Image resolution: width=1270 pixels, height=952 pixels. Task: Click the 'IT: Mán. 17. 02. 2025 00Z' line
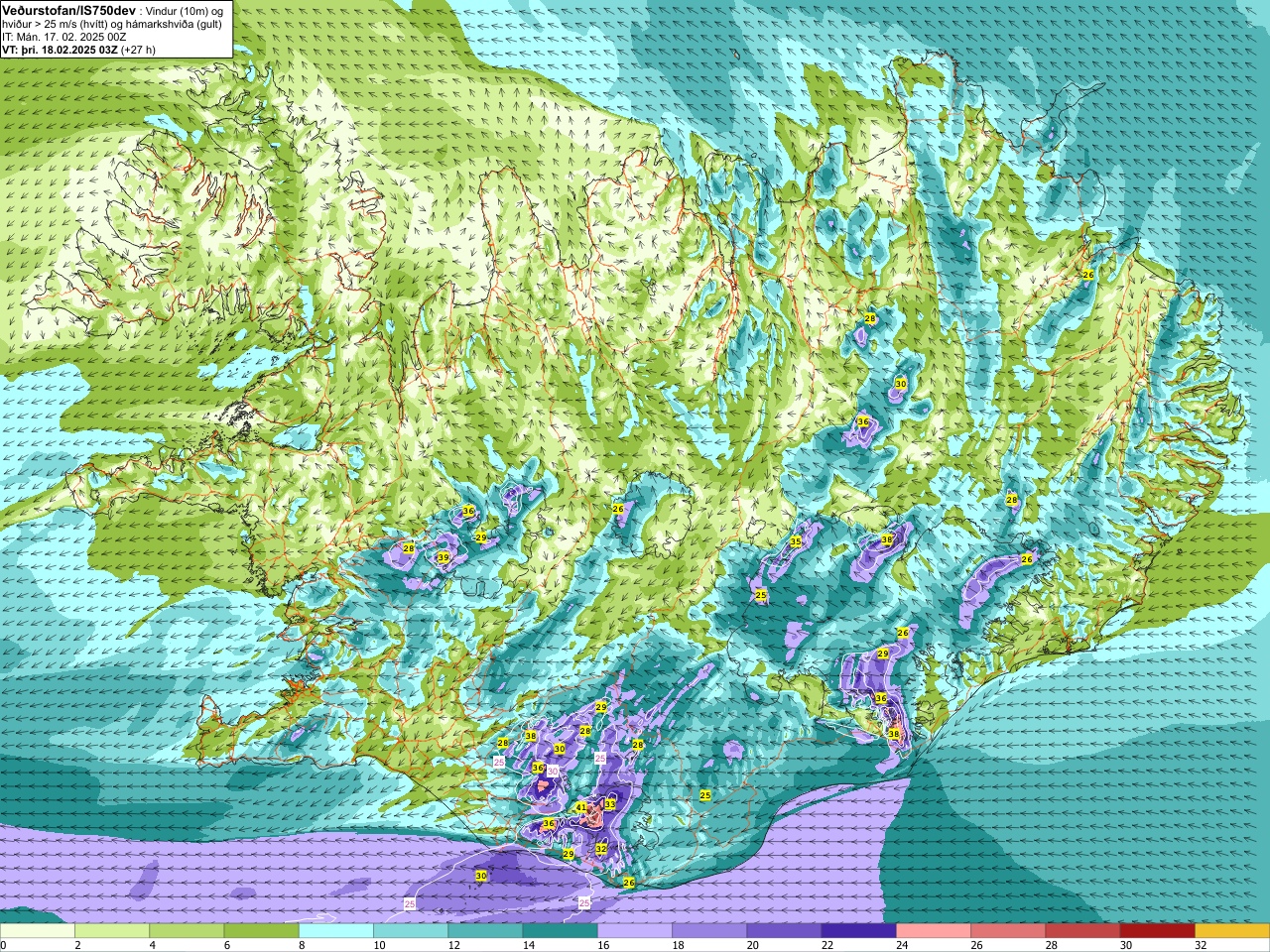[63, 37]
